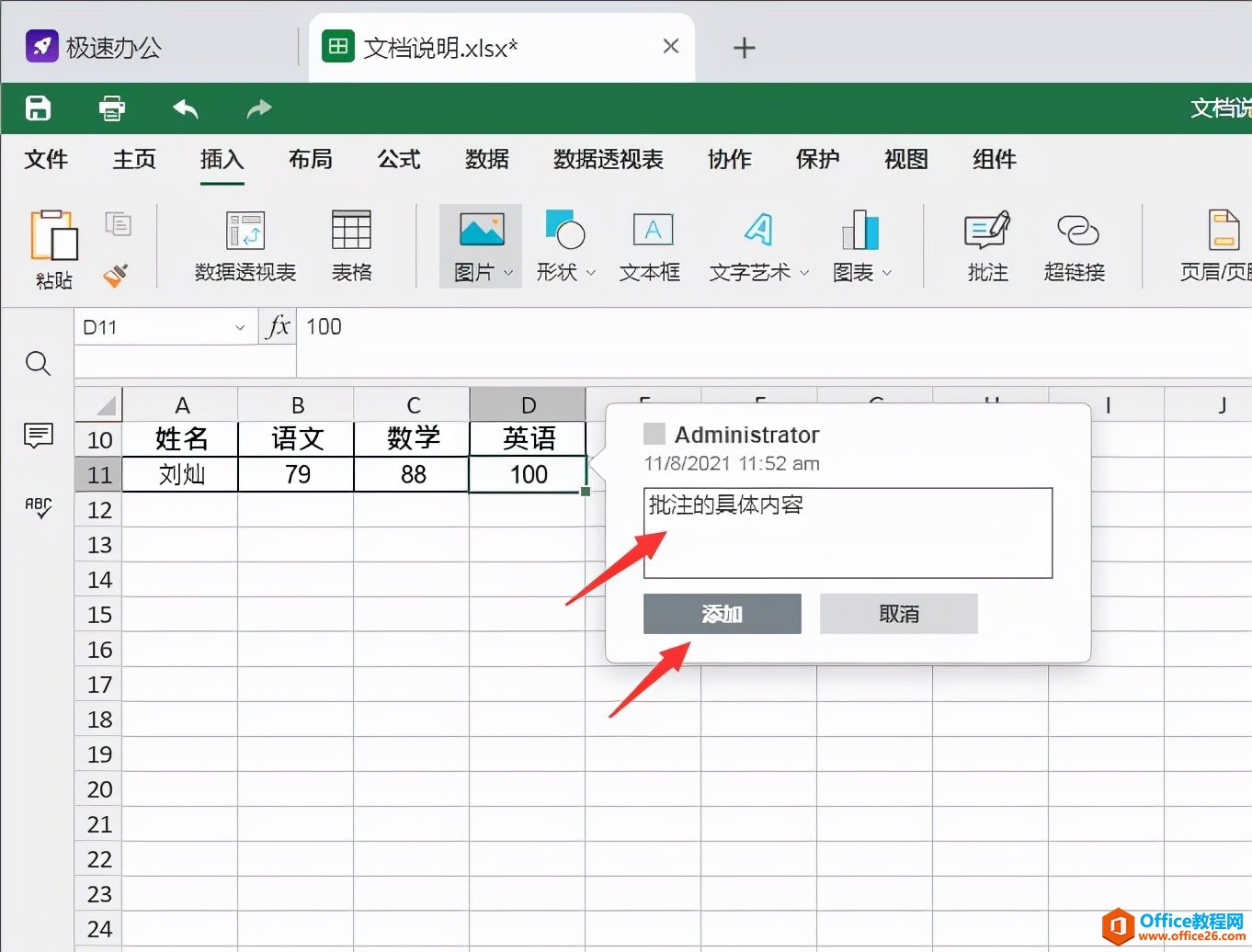Insert a text box via 文本框
The width and height of the screenshot is (1252, 952).
[x=650, y=244]
